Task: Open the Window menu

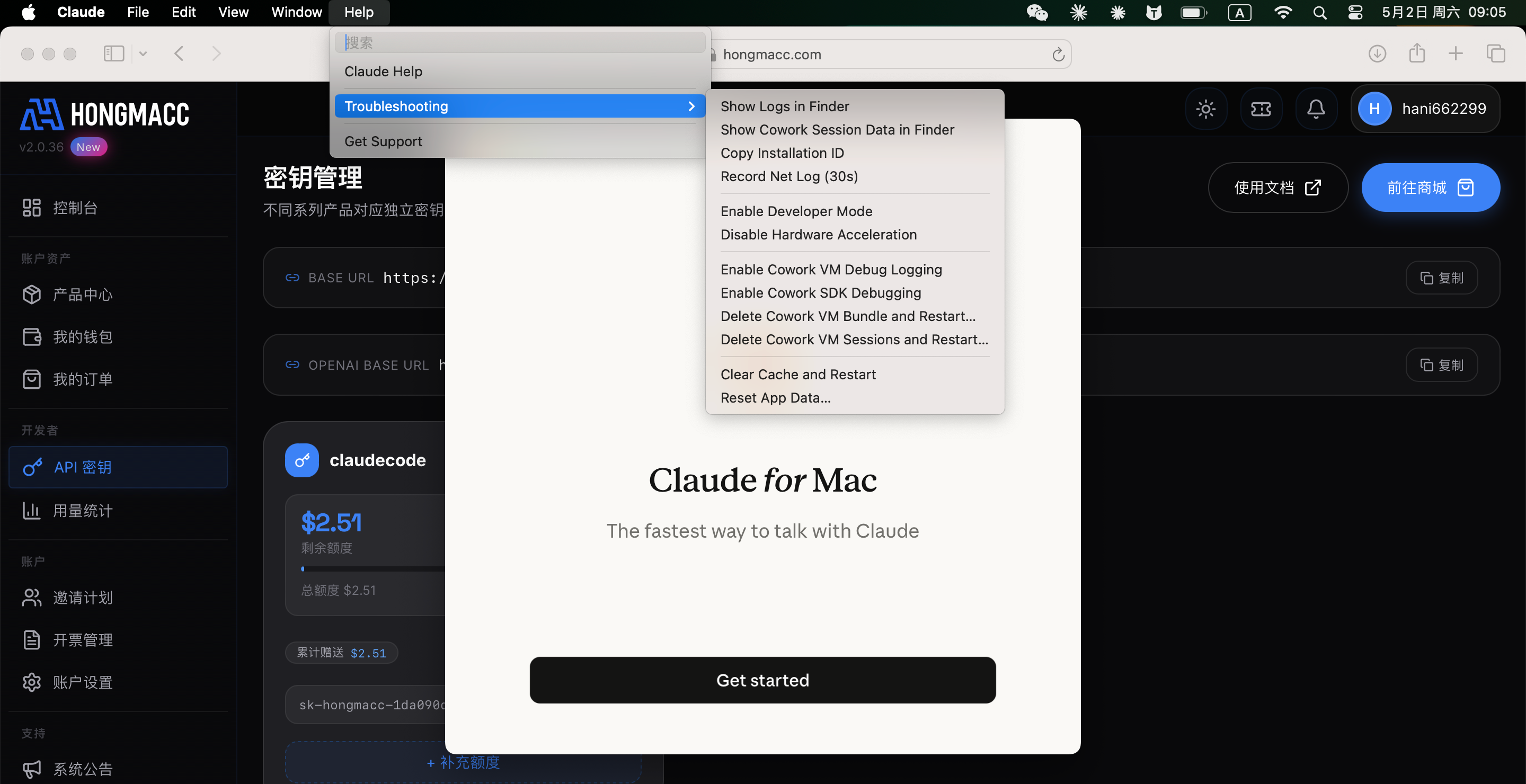Action: click(296, 12)
